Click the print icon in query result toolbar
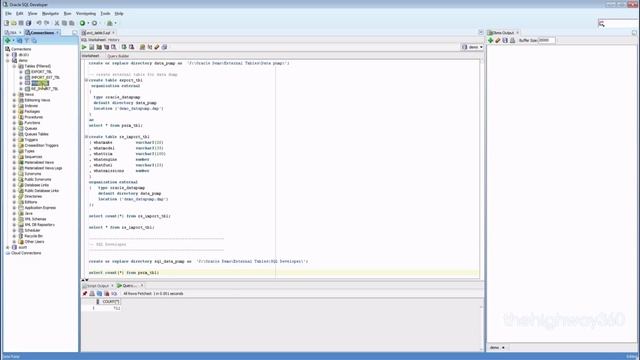Screen dimensions: 640x360 click(x=92, y=293)
